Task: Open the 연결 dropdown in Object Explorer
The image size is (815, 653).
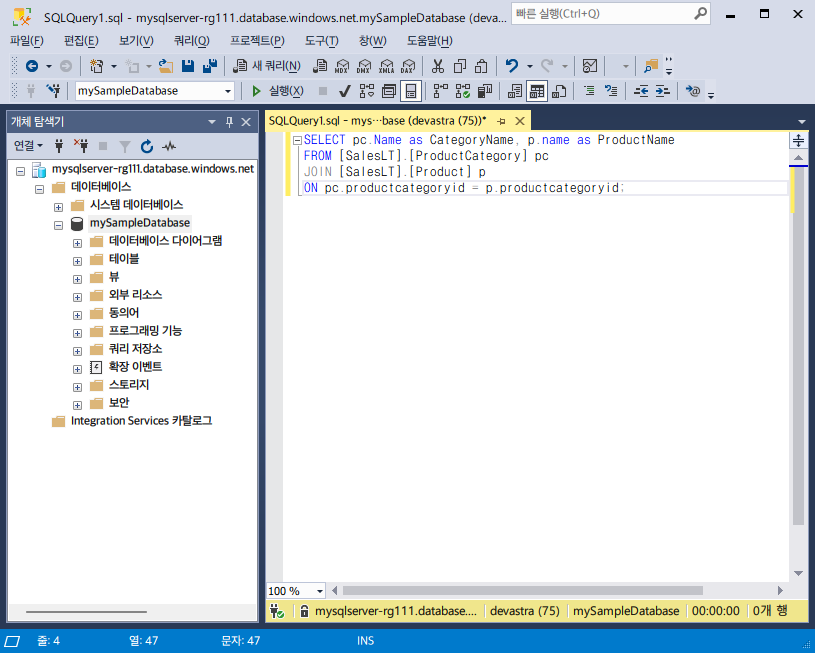Action: (x=28, y=146)
